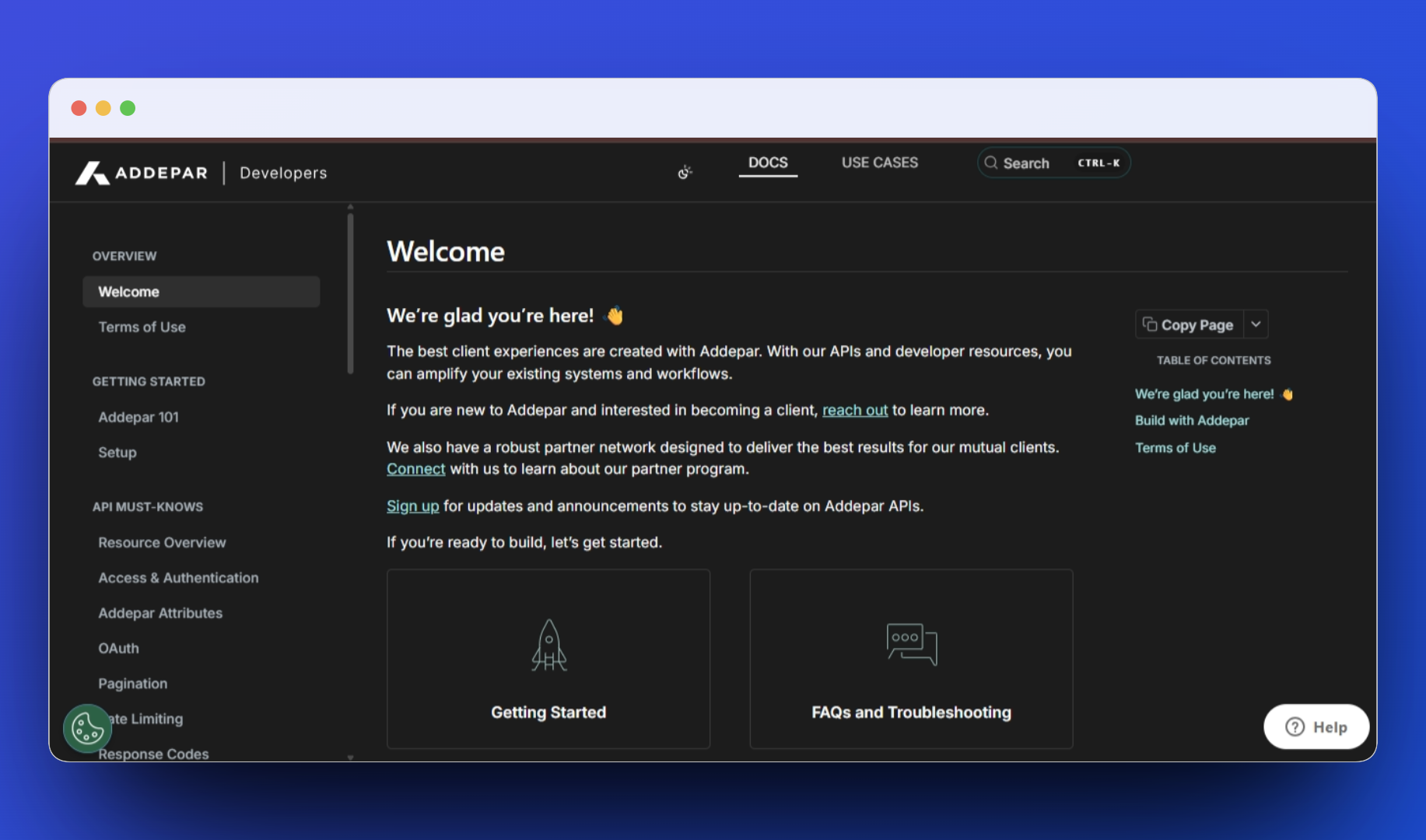This screenshot has width=1426, height=840.
Task: Click the green maximize window button
Action: pyautogui.click(x=128, y=108)
